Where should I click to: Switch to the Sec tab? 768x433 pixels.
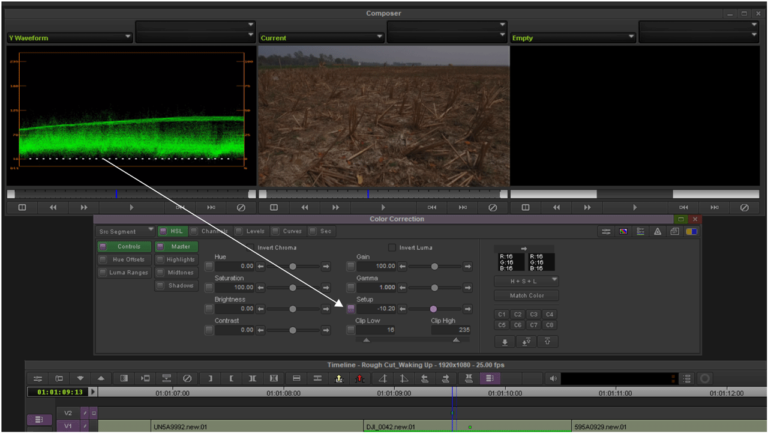pyautogui.click(x=322, y=231)
